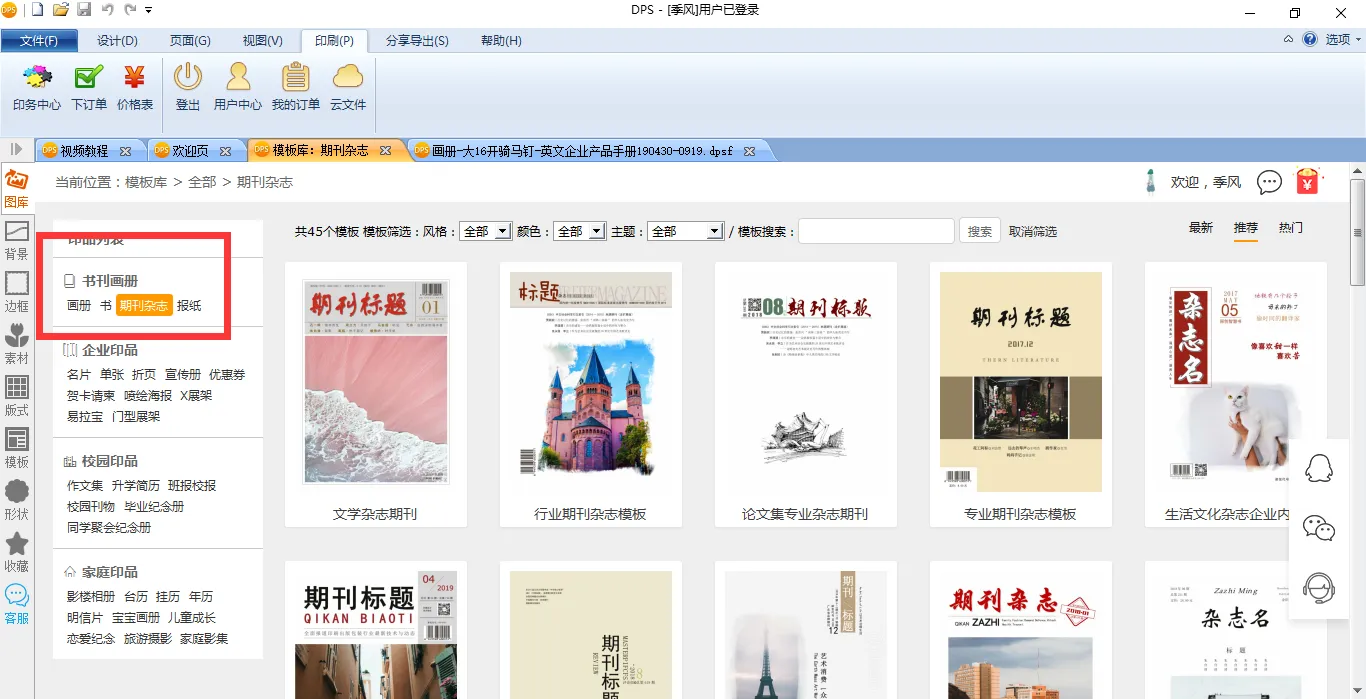Select the 背景 background sidebar icon
Image resolution: width=1366 pixels, height=699 pixels.
pyautogui.click(x=17, y=240)
